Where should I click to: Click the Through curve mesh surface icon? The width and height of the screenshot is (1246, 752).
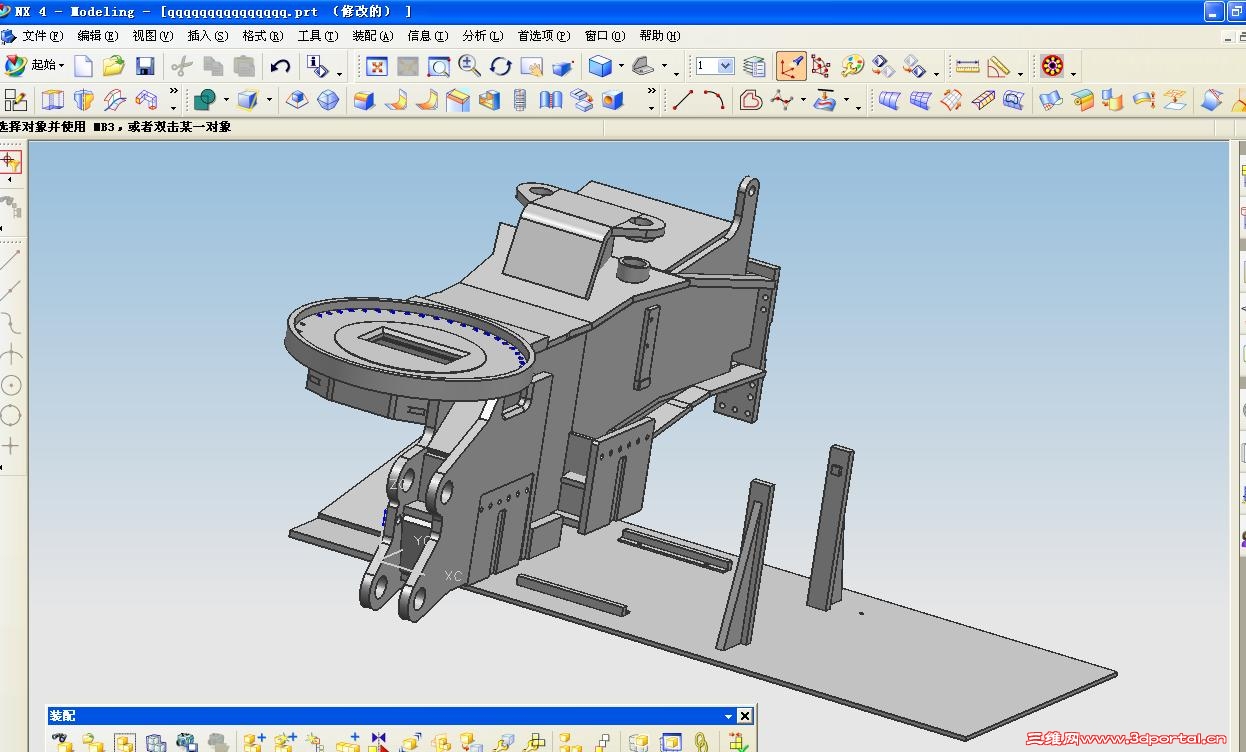[920, 100]
